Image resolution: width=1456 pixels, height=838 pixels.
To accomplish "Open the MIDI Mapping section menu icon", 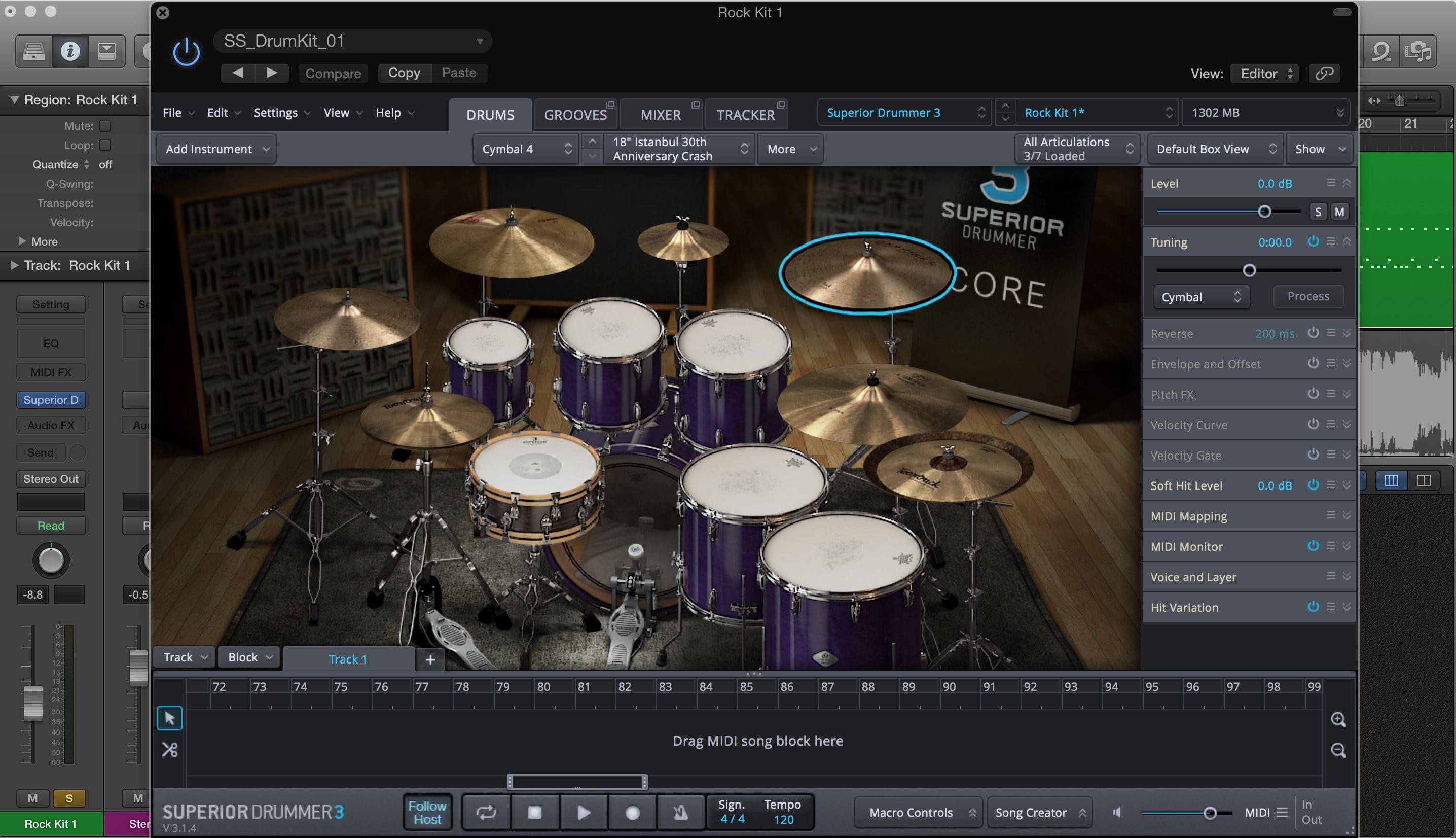I will click(x=1331, y=515).
